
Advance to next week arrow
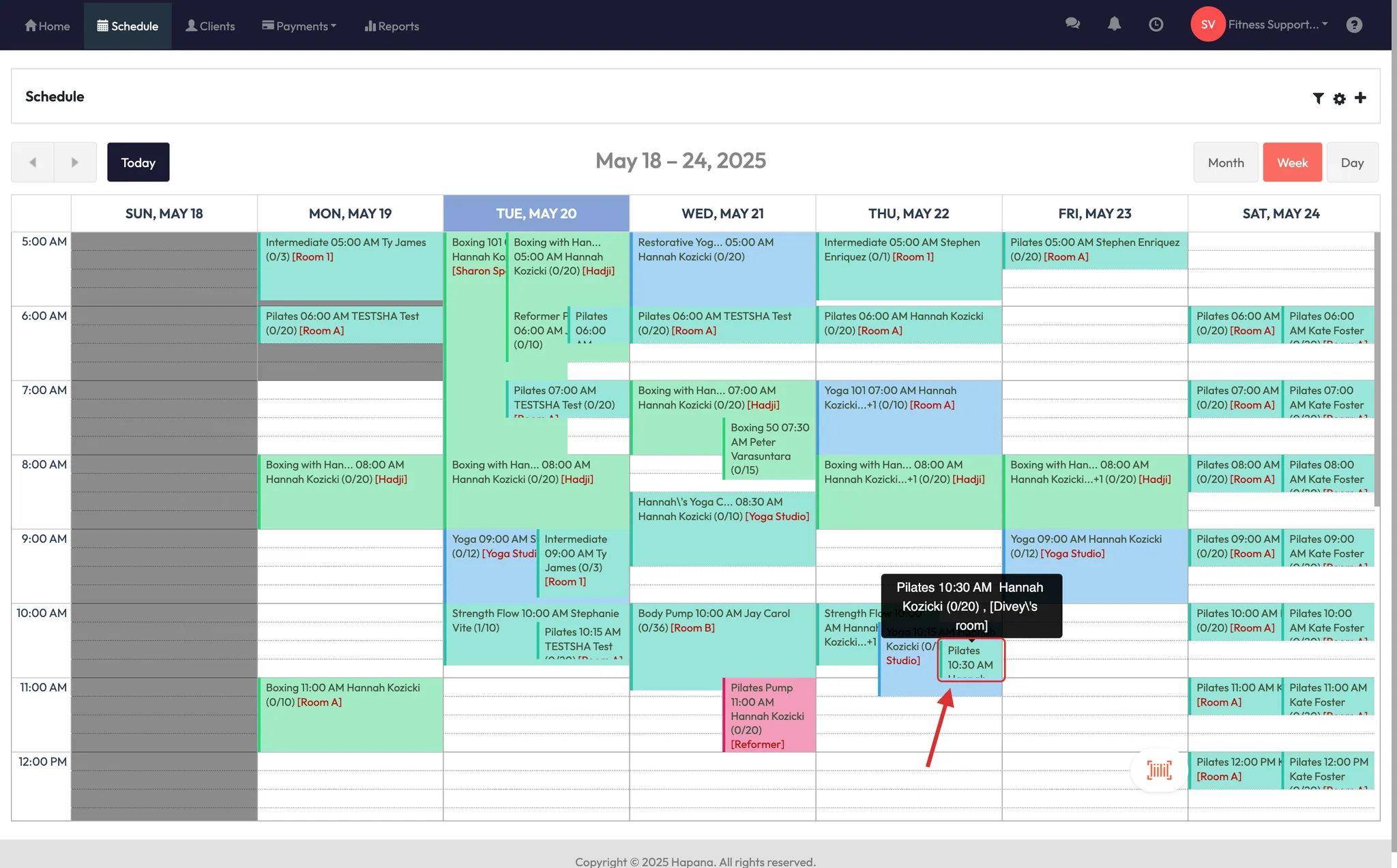(x=75, y=162)
